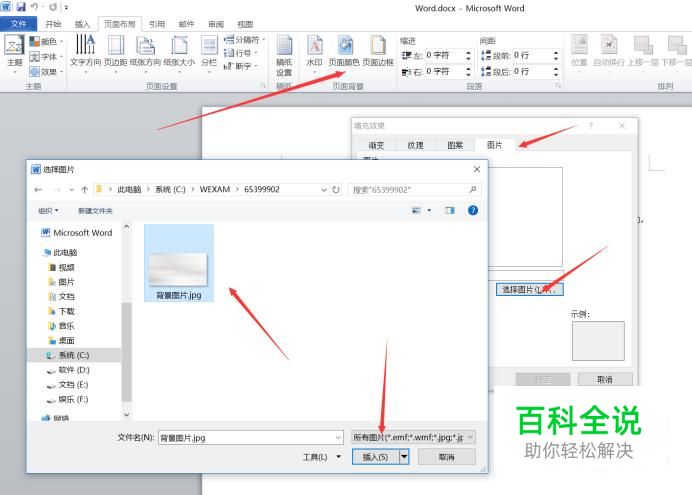Click Bring Forward (上移一层) icon
Image resolution: width=692 pixels, height=495 pixels.
point(643,51)
